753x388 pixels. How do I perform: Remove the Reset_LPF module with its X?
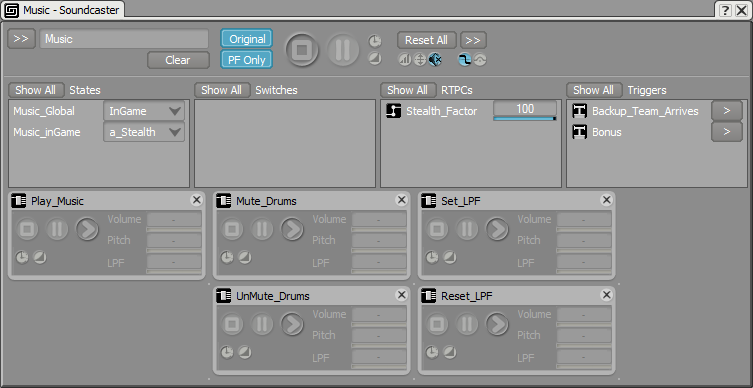(x=607, y=295)
